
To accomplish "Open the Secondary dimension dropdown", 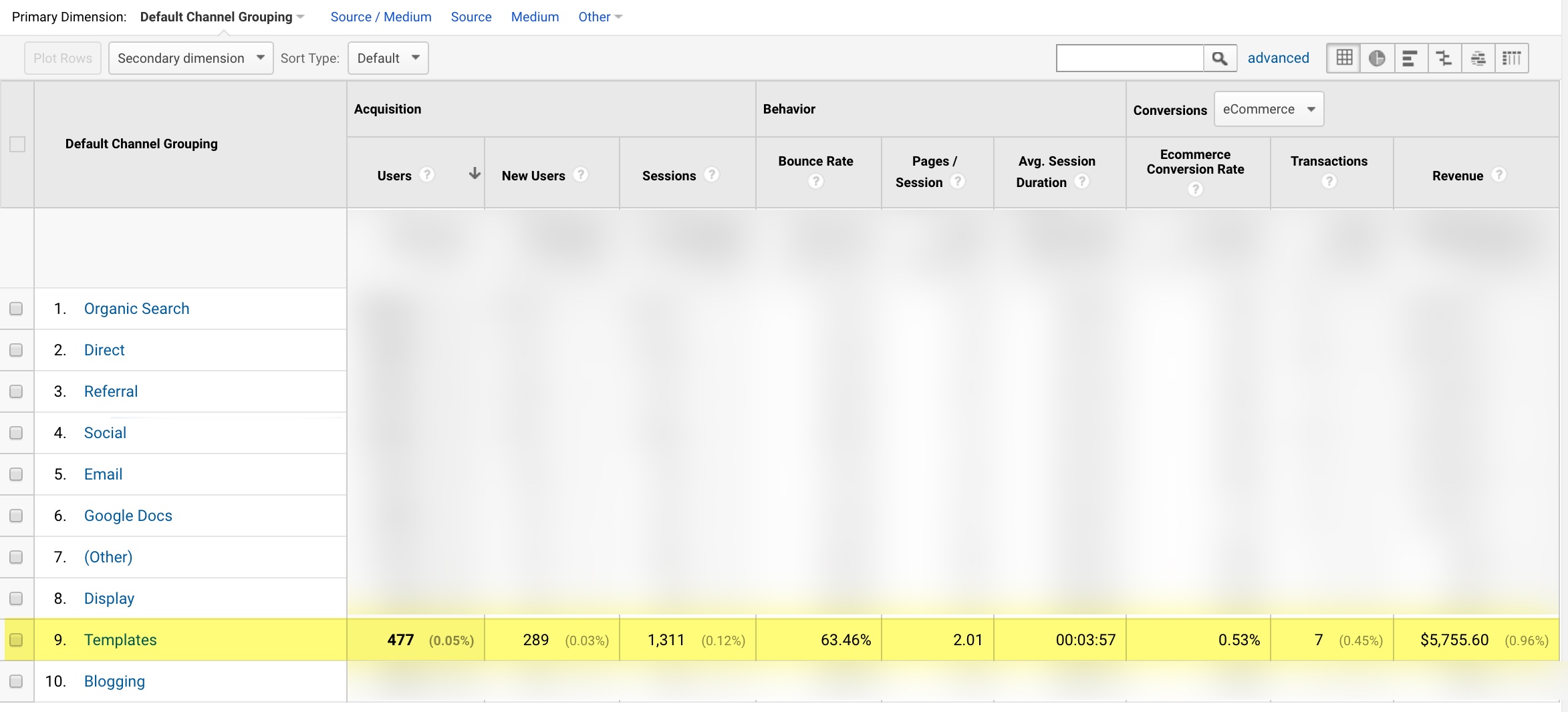I will click(190, 58).
